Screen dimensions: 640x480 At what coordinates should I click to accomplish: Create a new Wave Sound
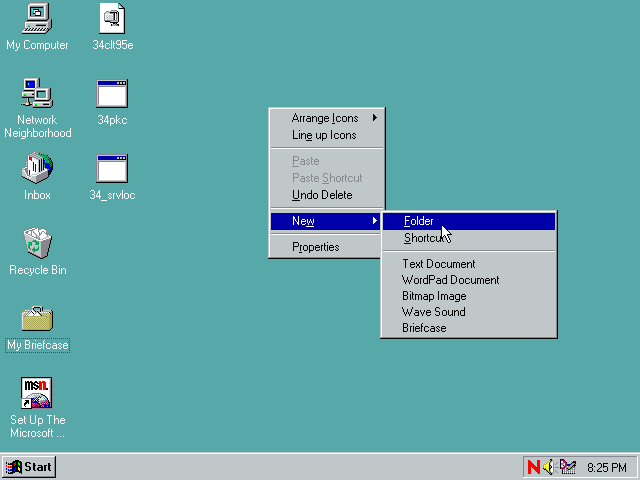pos(469,312)
